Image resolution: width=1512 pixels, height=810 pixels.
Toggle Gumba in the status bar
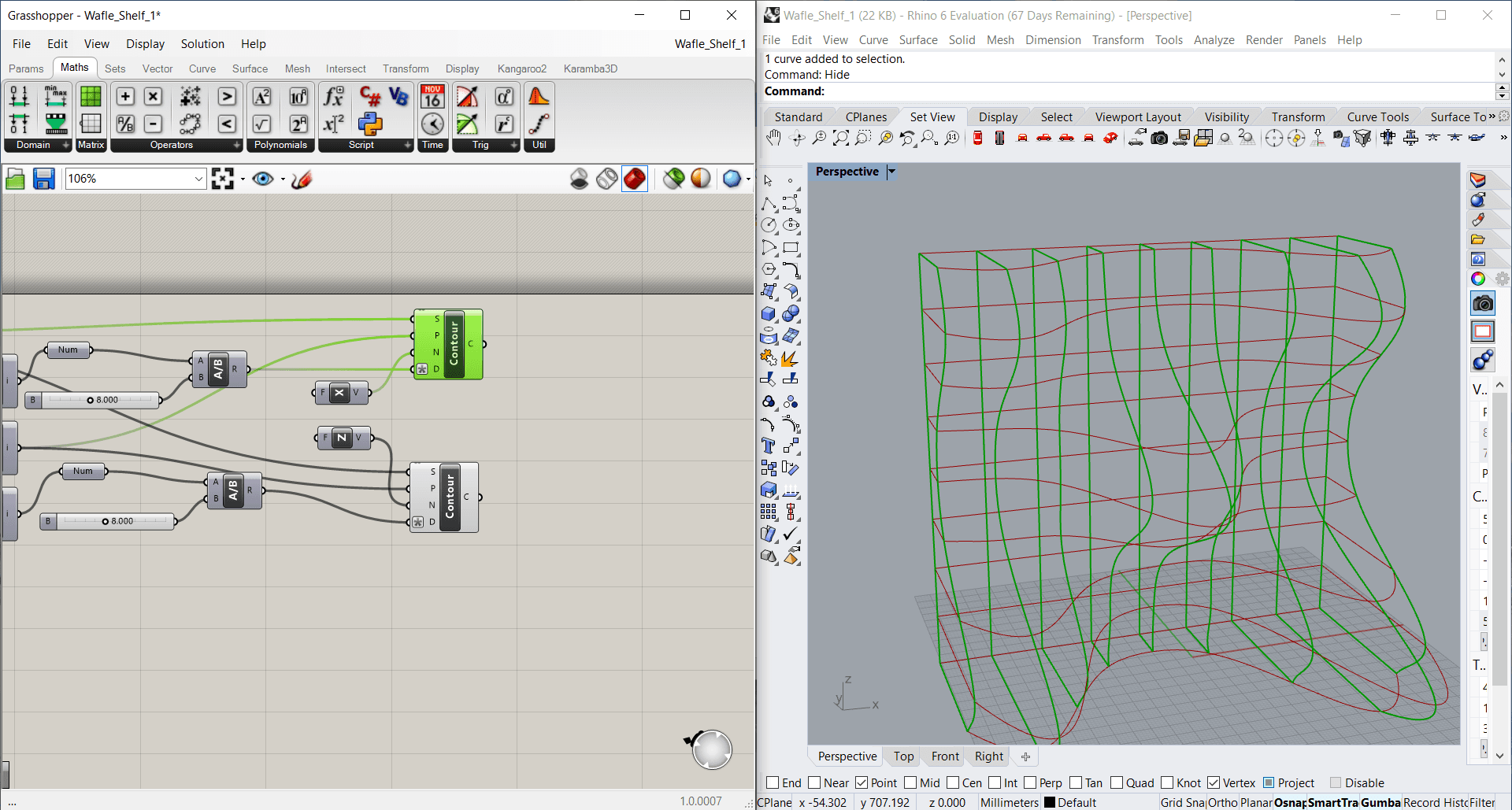click(1380, 802)
